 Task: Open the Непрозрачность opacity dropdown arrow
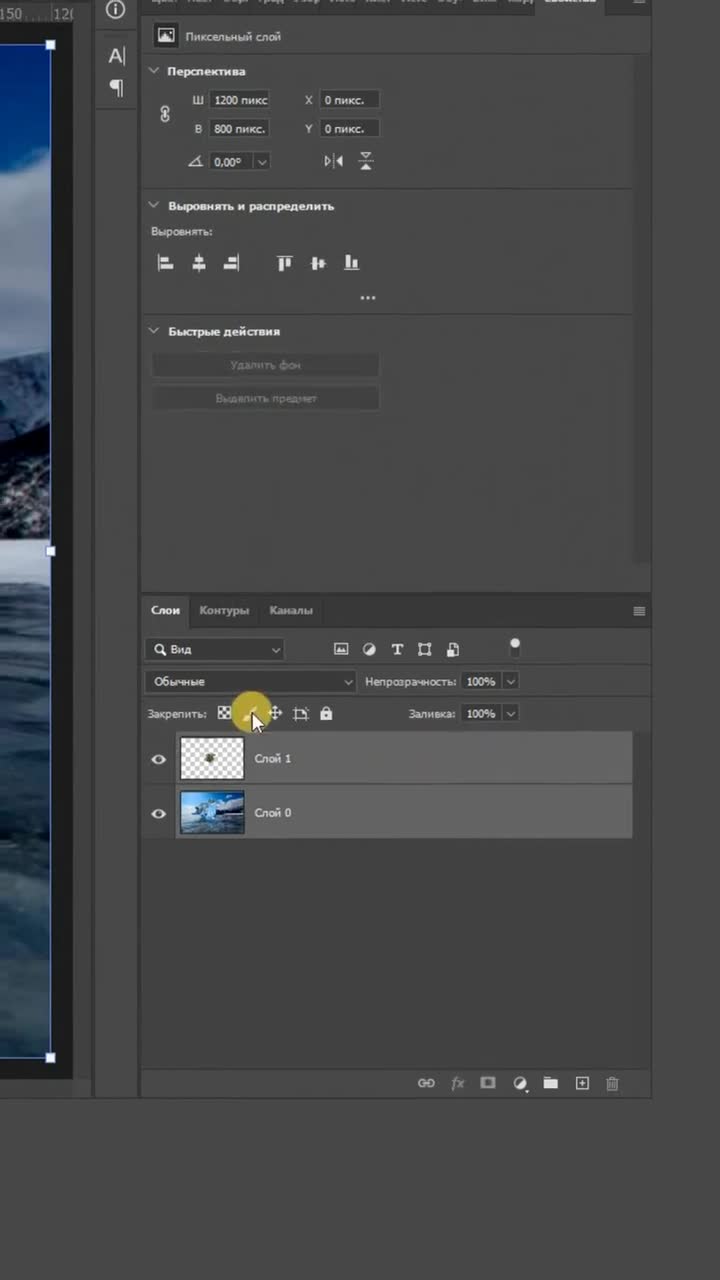coord(511,681)
